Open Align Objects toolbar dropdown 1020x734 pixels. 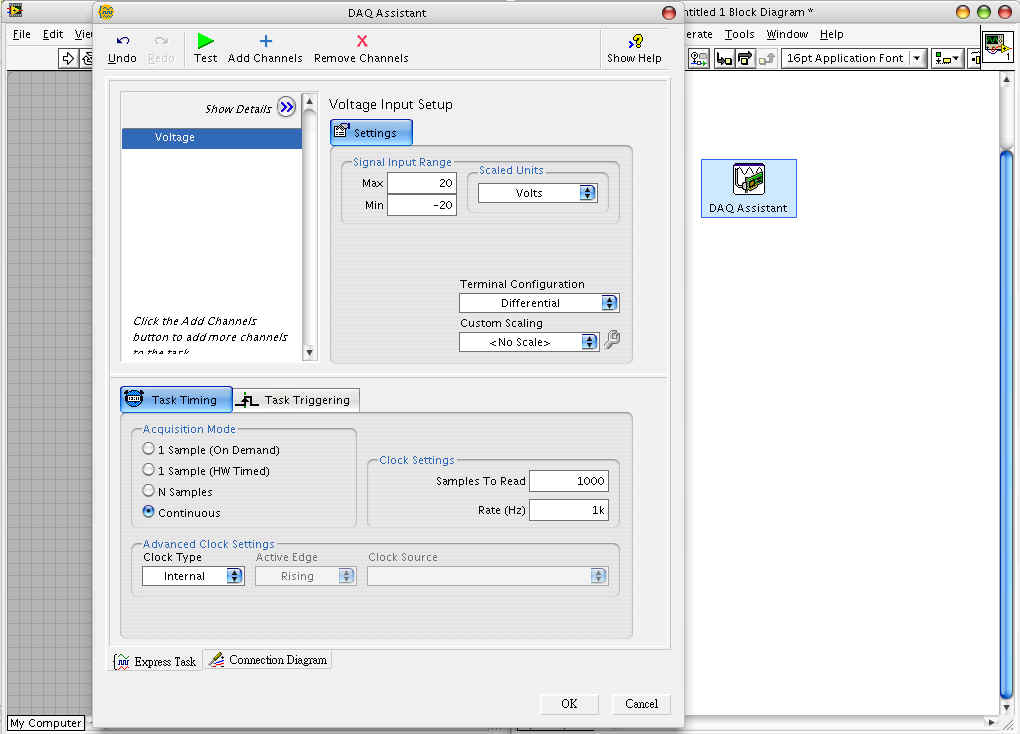point(946,59)
